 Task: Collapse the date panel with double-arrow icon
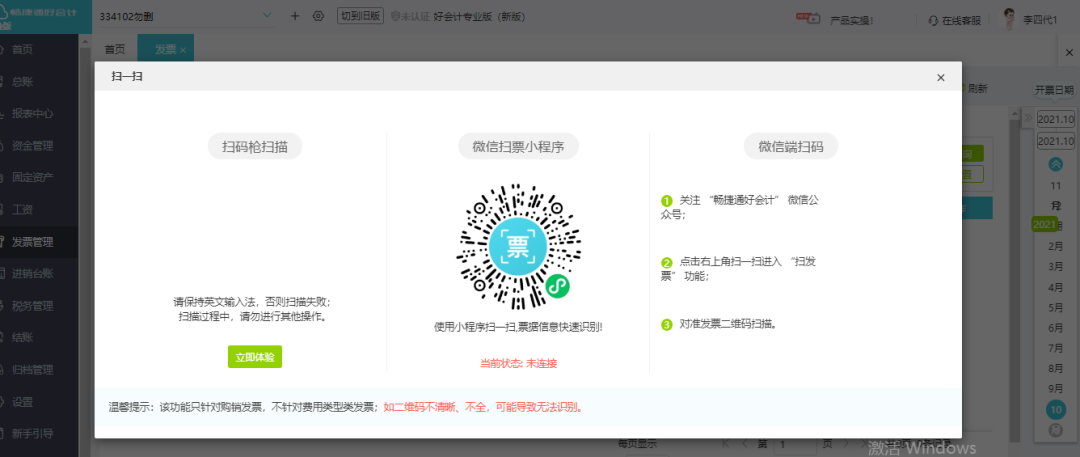(1028, 118)
